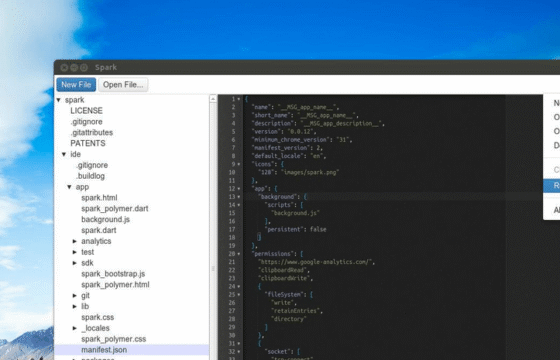Screen dimensions: 560x360
Task: Click the Spark window title text
Action: click(106, 68)
